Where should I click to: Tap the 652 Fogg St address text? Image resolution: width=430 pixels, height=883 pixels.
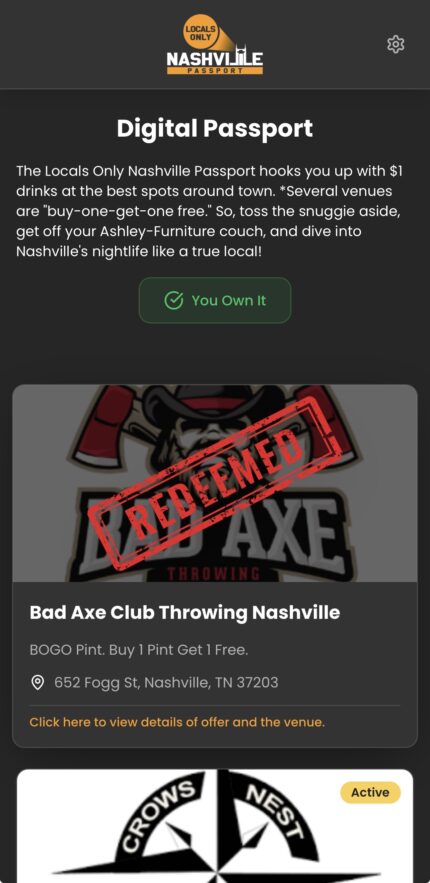[166, 683]
